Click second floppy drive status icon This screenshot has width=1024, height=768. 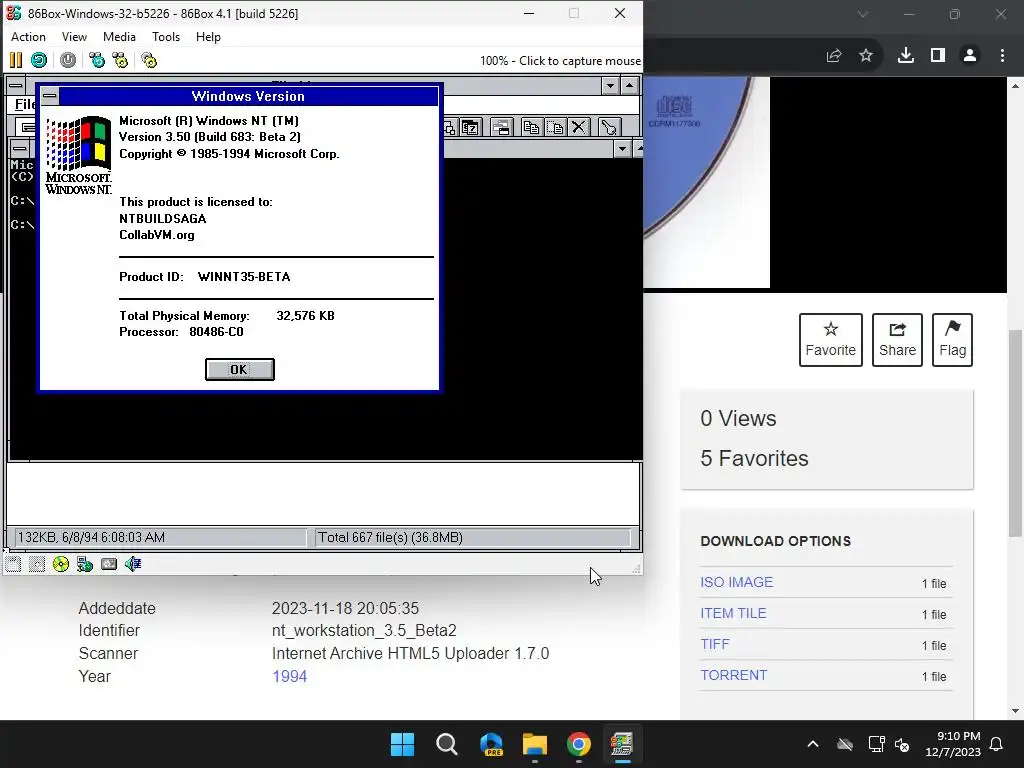pyautogui.click(x=37, y=564)
